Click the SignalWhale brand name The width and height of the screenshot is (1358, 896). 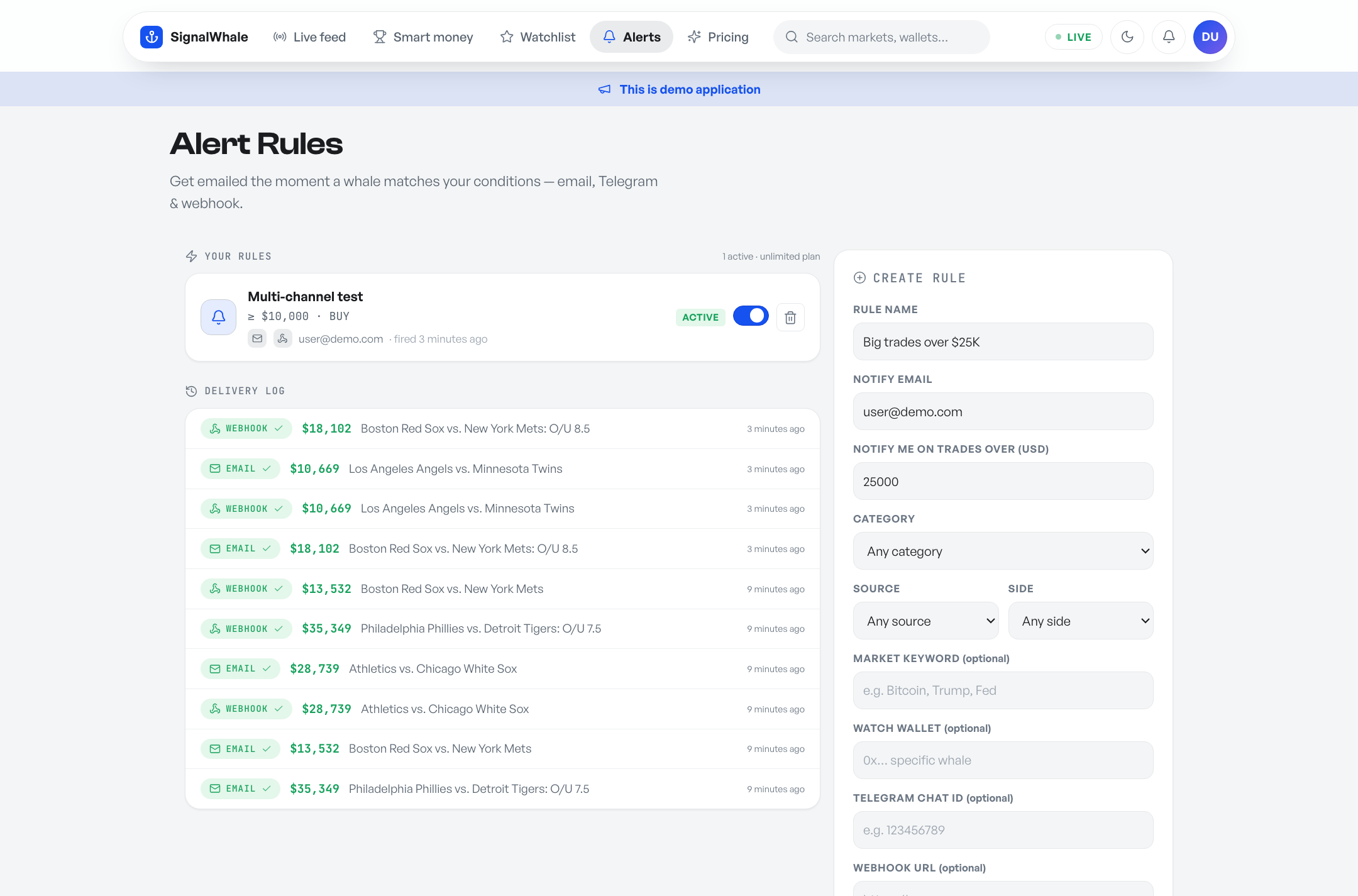209,37
